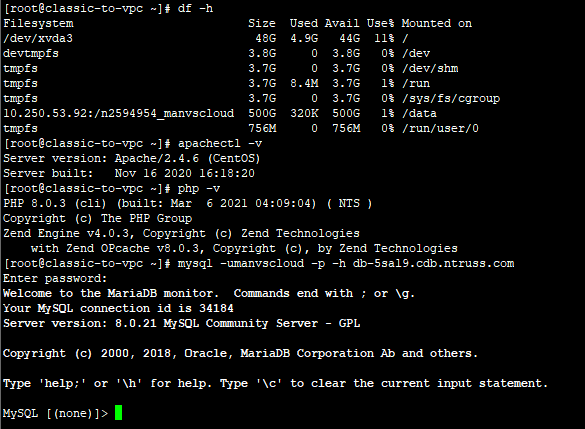The height and width of the screenshot is (429, 585).
Task: Click the /run/user/0 mount path
Action: tap(440, 128)
